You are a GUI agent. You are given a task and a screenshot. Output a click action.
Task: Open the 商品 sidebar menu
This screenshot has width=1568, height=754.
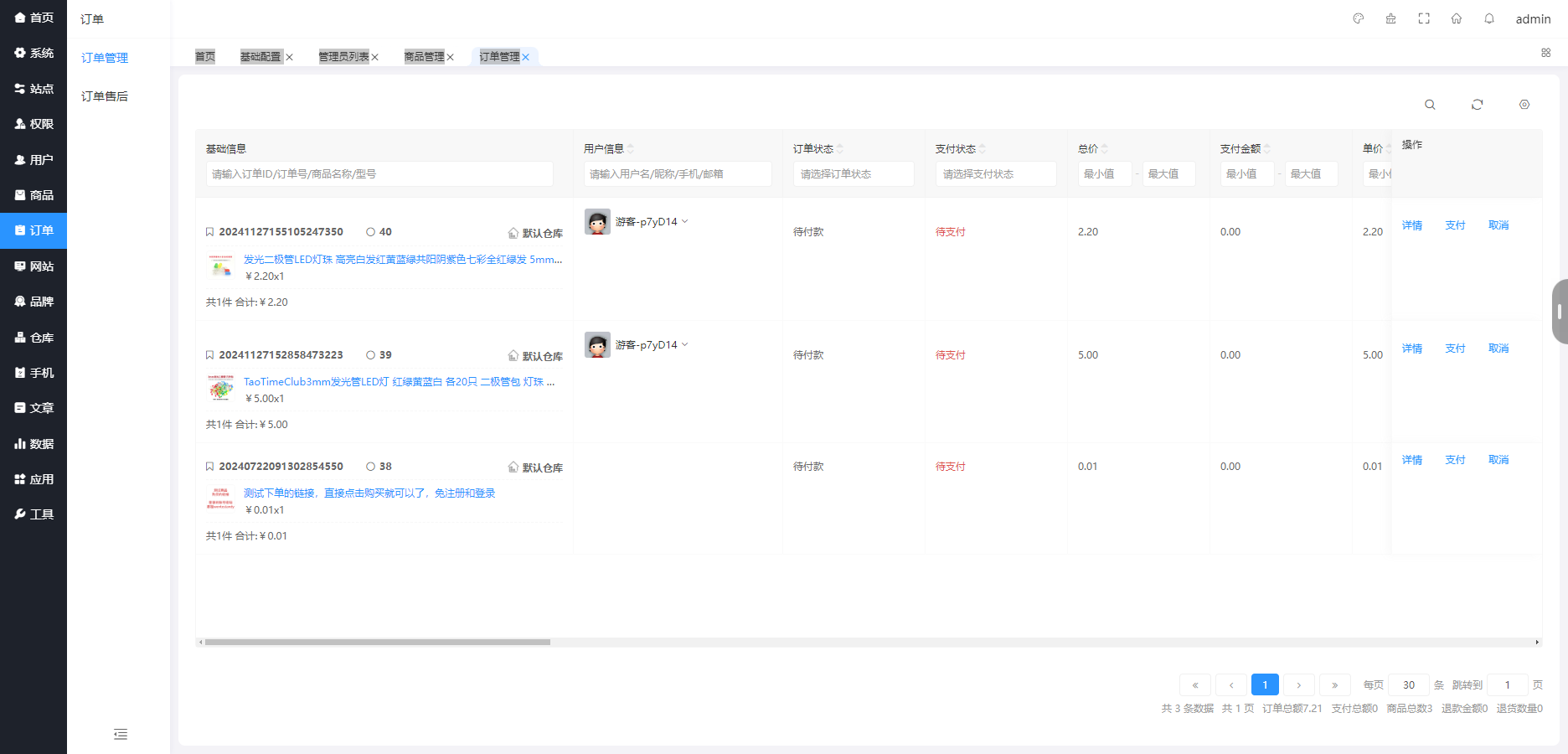point(34,194)
